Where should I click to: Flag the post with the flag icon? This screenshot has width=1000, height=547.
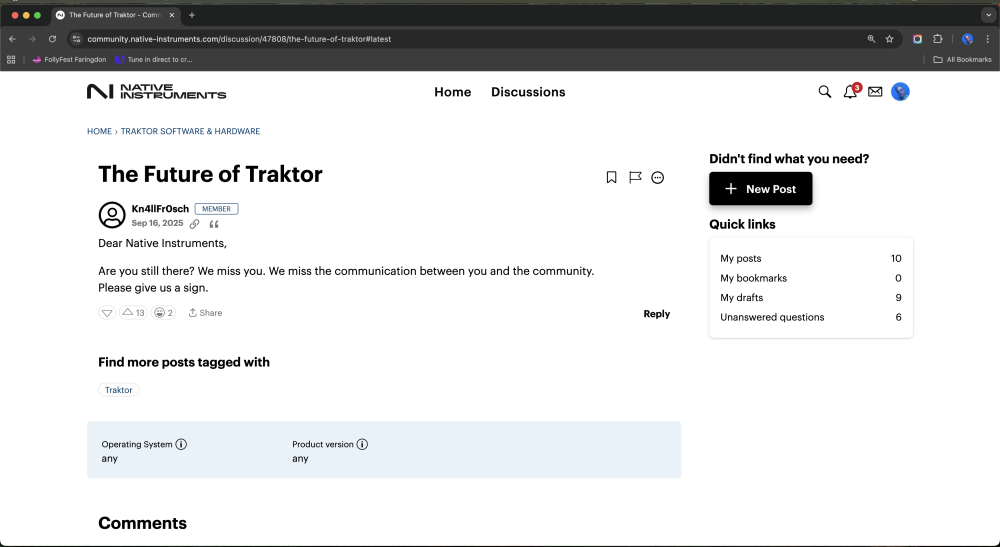[x=635, y=177]
